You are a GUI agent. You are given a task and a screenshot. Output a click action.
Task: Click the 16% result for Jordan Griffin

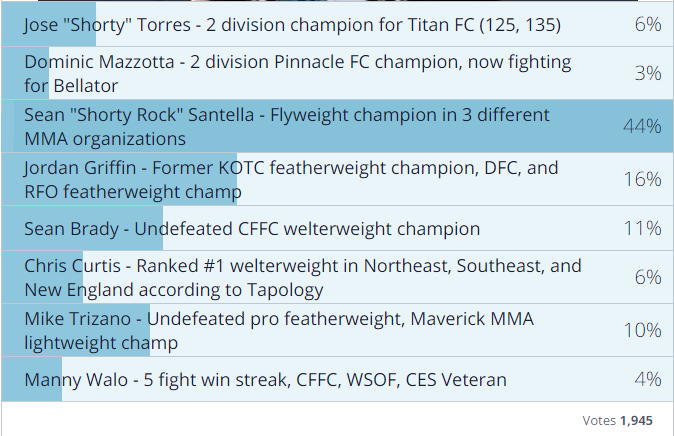point(642,179)
